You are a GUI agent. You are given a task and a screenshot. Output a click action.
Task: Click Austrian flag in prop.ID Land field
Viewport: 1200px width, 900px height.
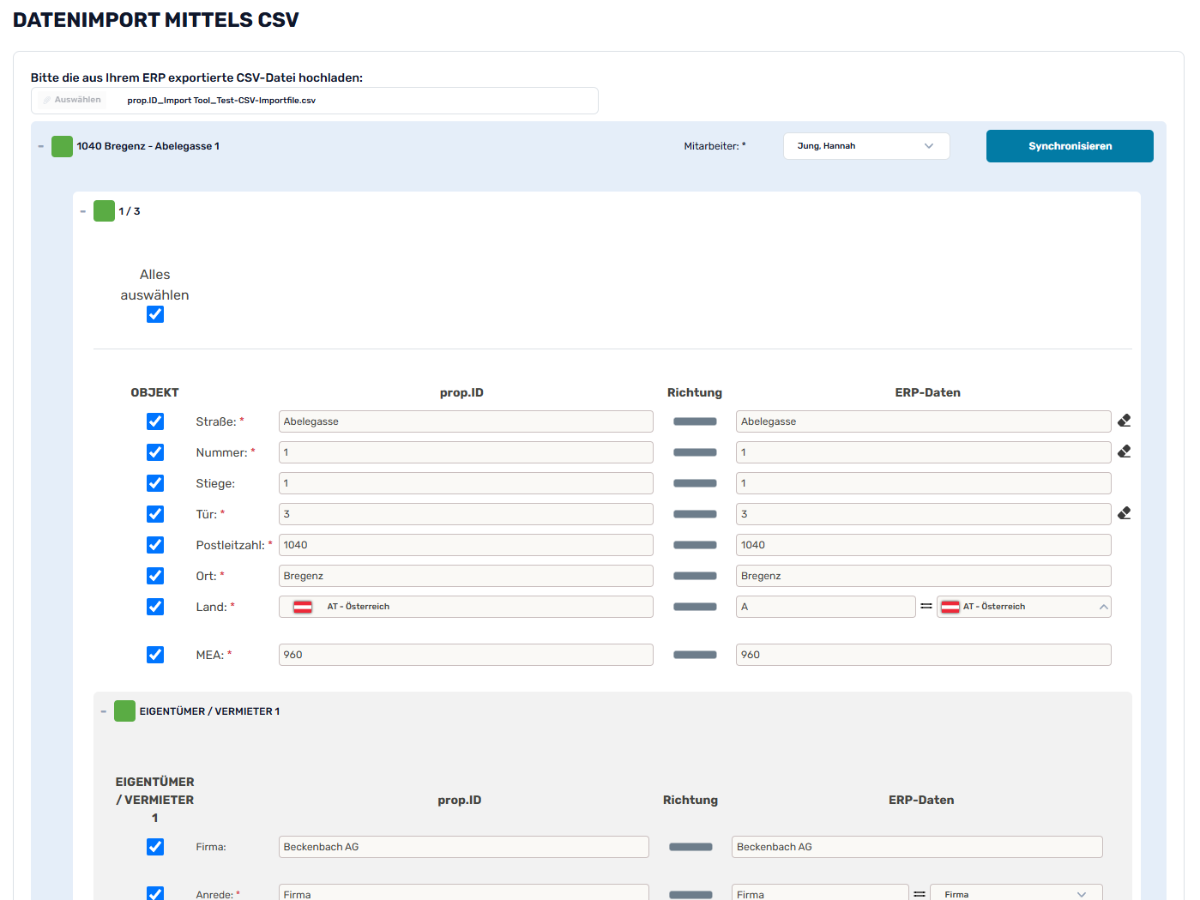302,607
